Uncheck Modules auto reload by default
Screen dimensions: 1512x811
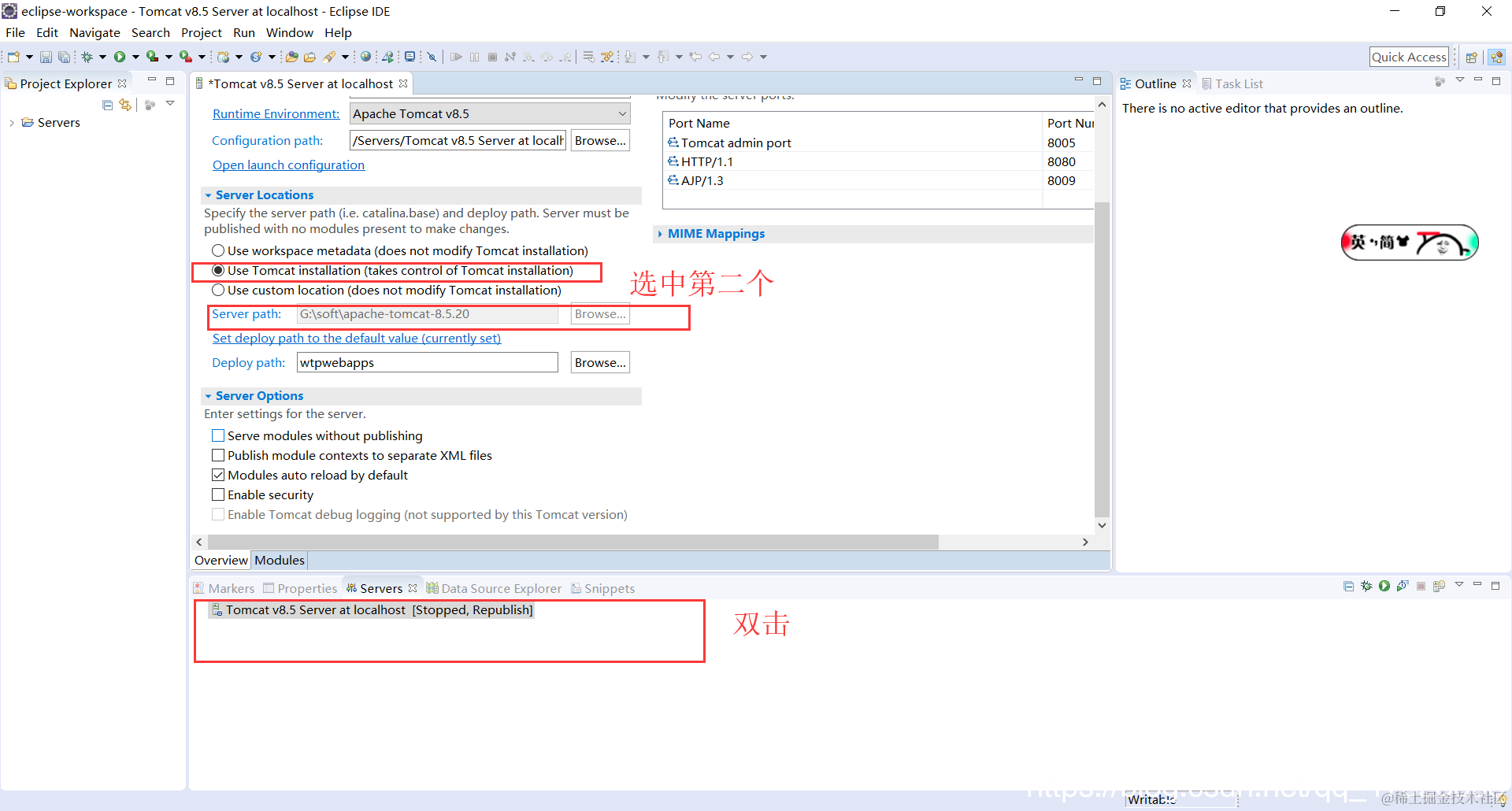(218, 475)
